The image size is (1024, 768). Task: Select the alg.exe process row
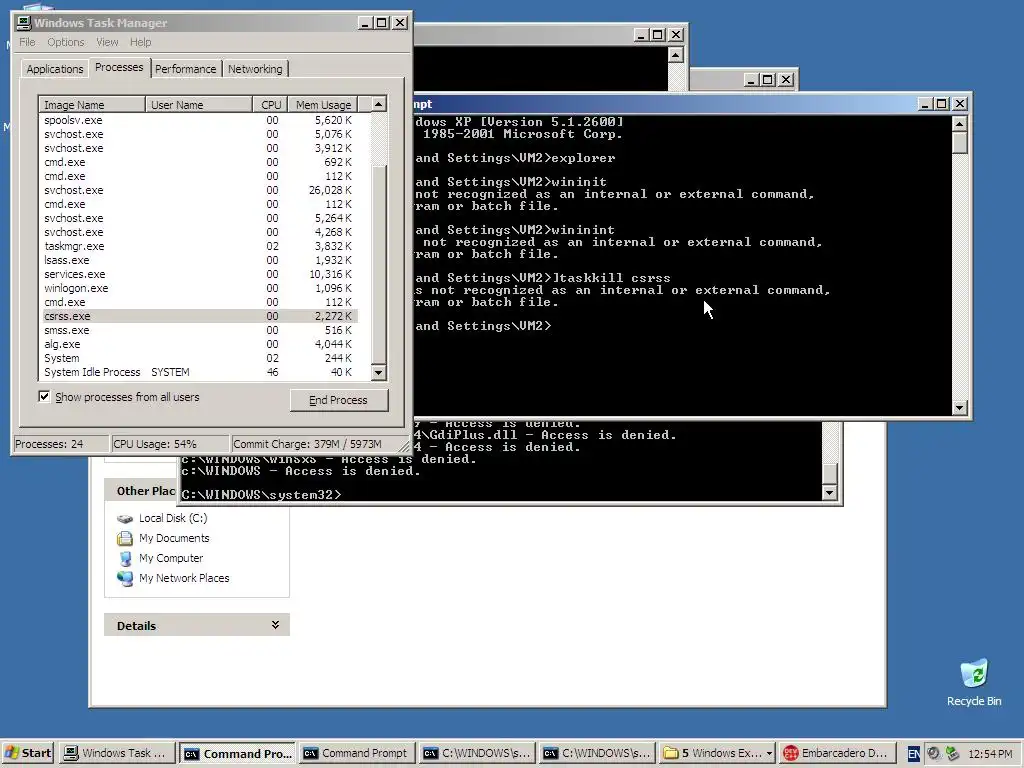(199, 344)
